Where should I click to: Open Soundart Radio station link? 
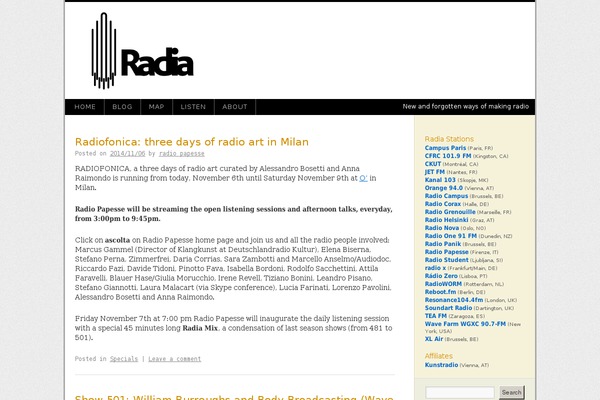(x=448, y=308)
